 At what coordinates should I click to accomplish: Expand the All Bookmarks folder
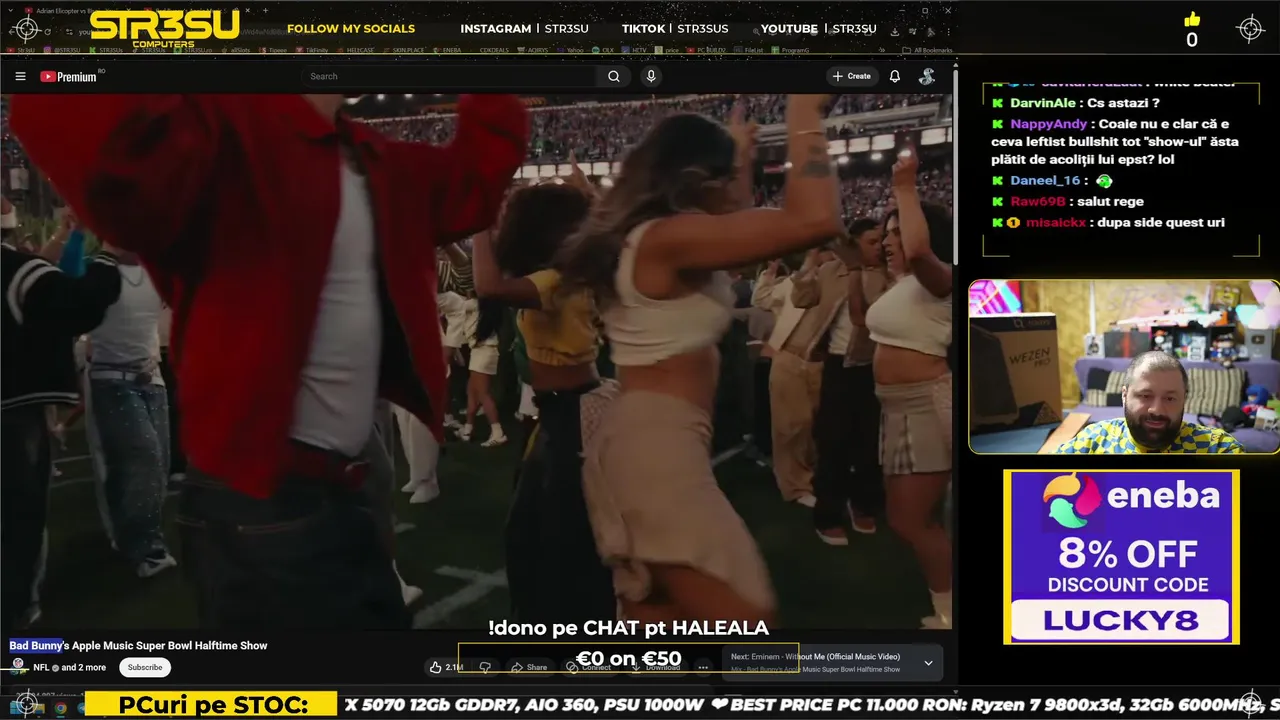(926, 50)
